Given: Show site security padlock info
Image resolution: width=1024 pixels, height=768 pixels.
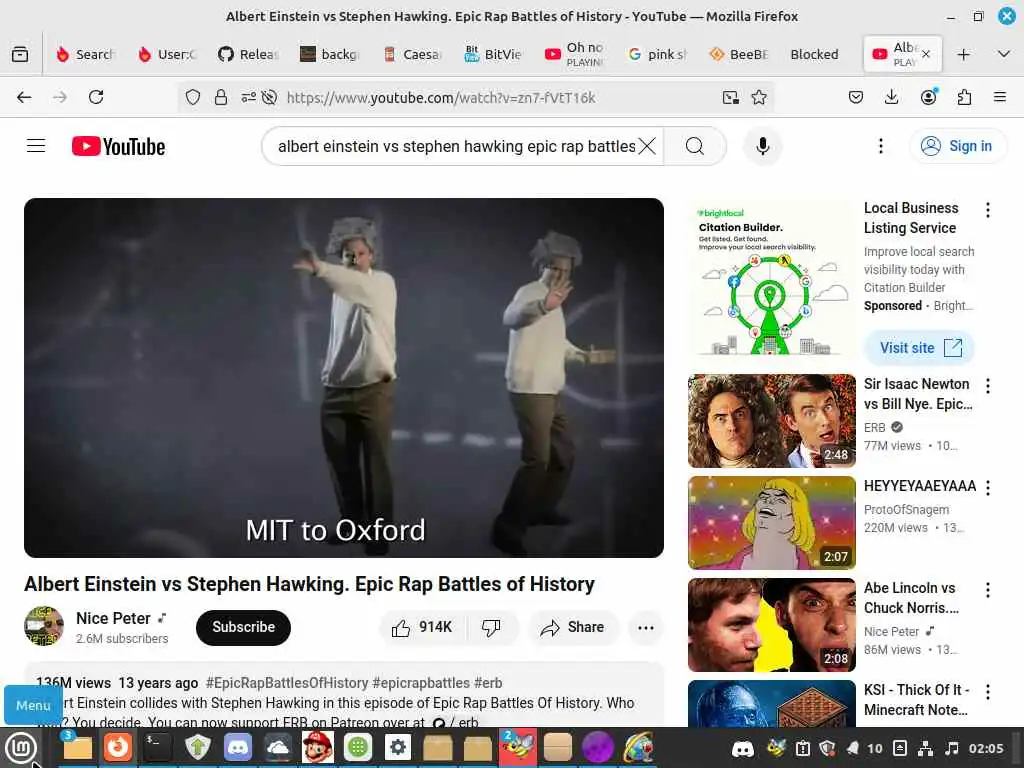Looking at the screenshot, I should (221, 97).
